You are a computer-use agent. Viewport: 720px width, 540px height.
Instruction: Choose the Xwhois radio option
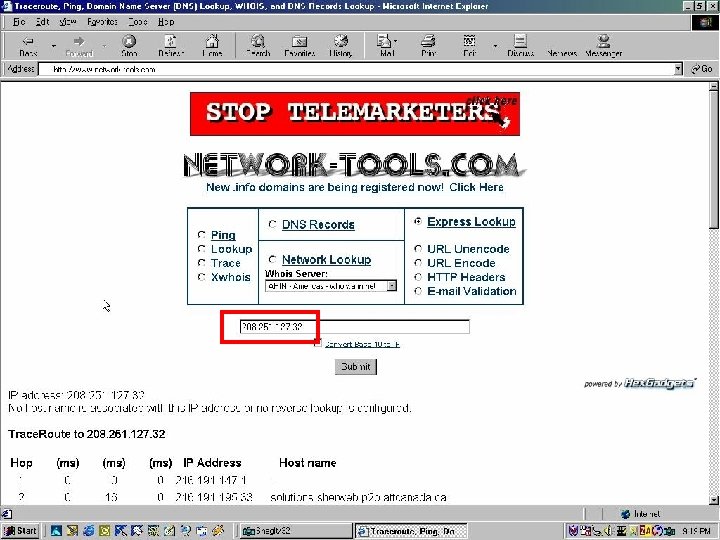click(201, 277)
